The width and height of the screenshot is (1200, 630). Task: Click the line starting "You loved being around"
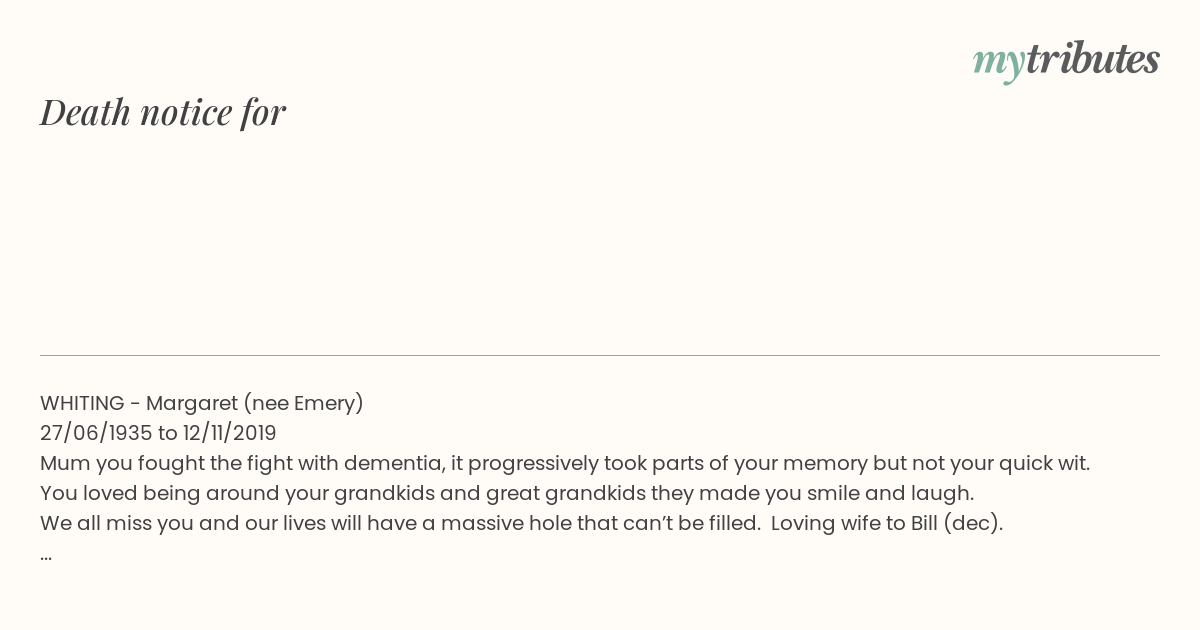(x=507, y=493)
